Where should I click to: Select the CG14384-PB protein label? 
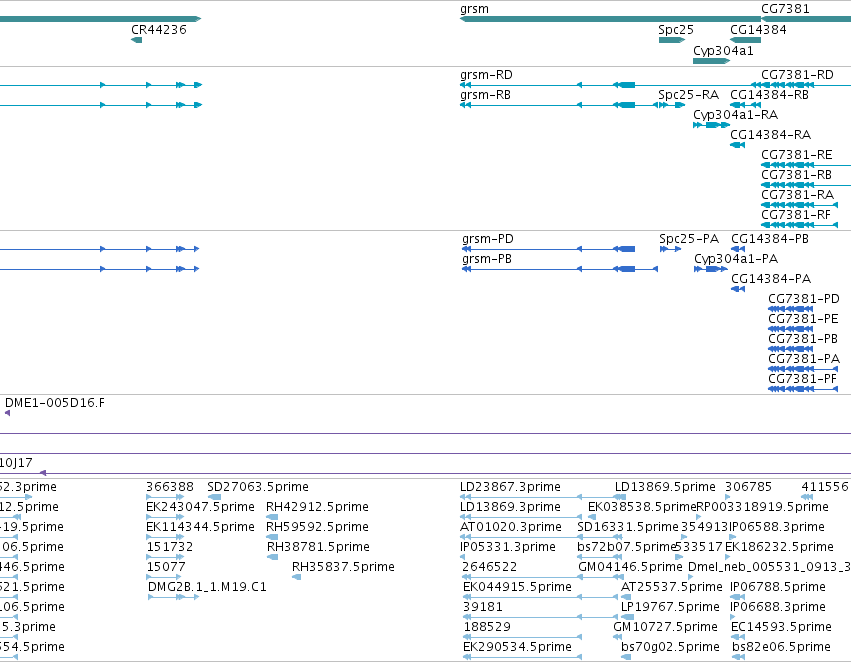click(770, 239)
